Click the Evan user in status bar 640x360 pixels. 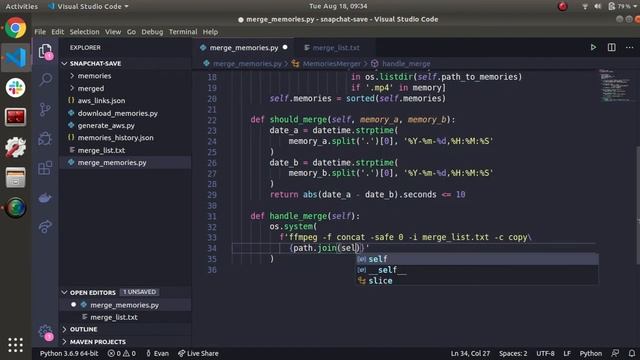pos(157,353)
